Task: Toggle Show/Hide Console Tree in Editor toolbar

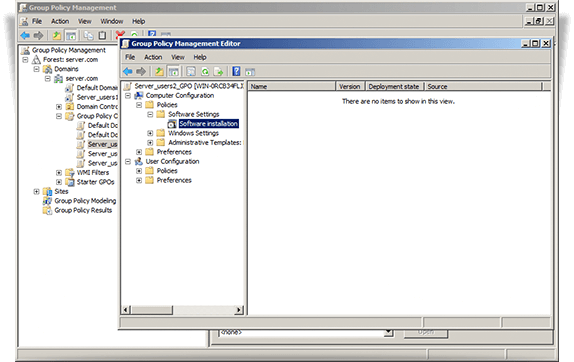Action: pyautogui.click(x=174, y=71)
